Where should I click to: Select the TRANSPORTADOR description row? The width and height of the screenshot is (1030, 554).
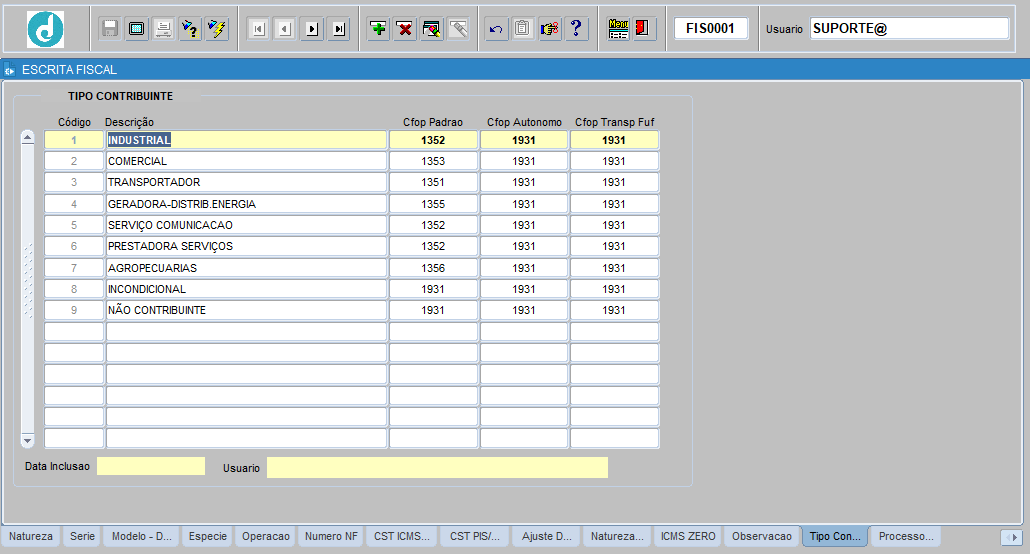246,182
